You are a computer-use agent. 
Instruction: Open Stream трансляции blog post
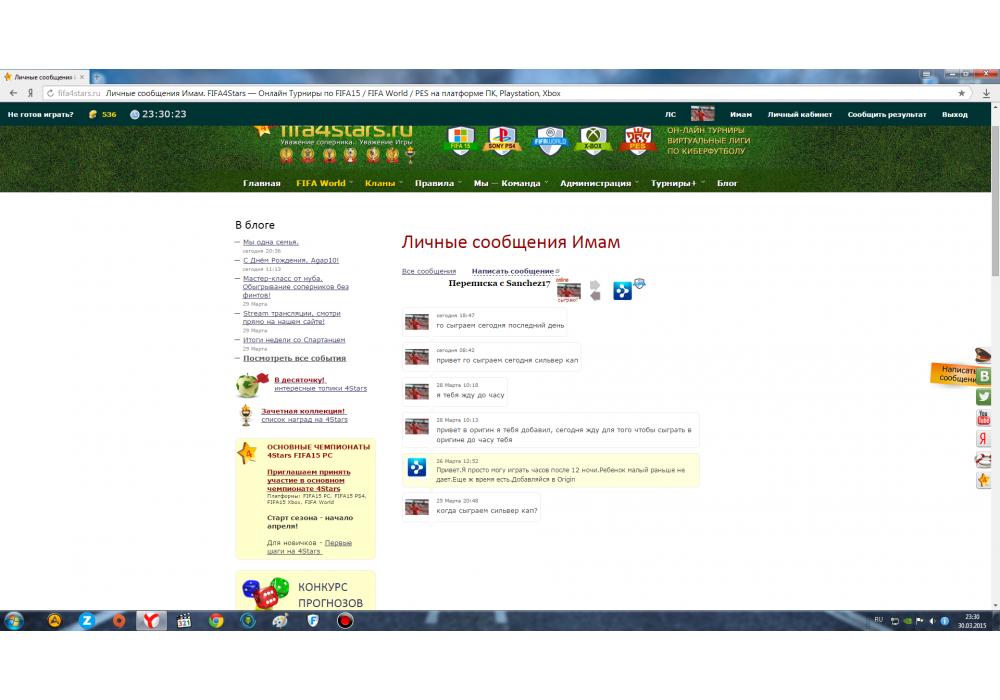pyautogui.click(x=291, y=317)
